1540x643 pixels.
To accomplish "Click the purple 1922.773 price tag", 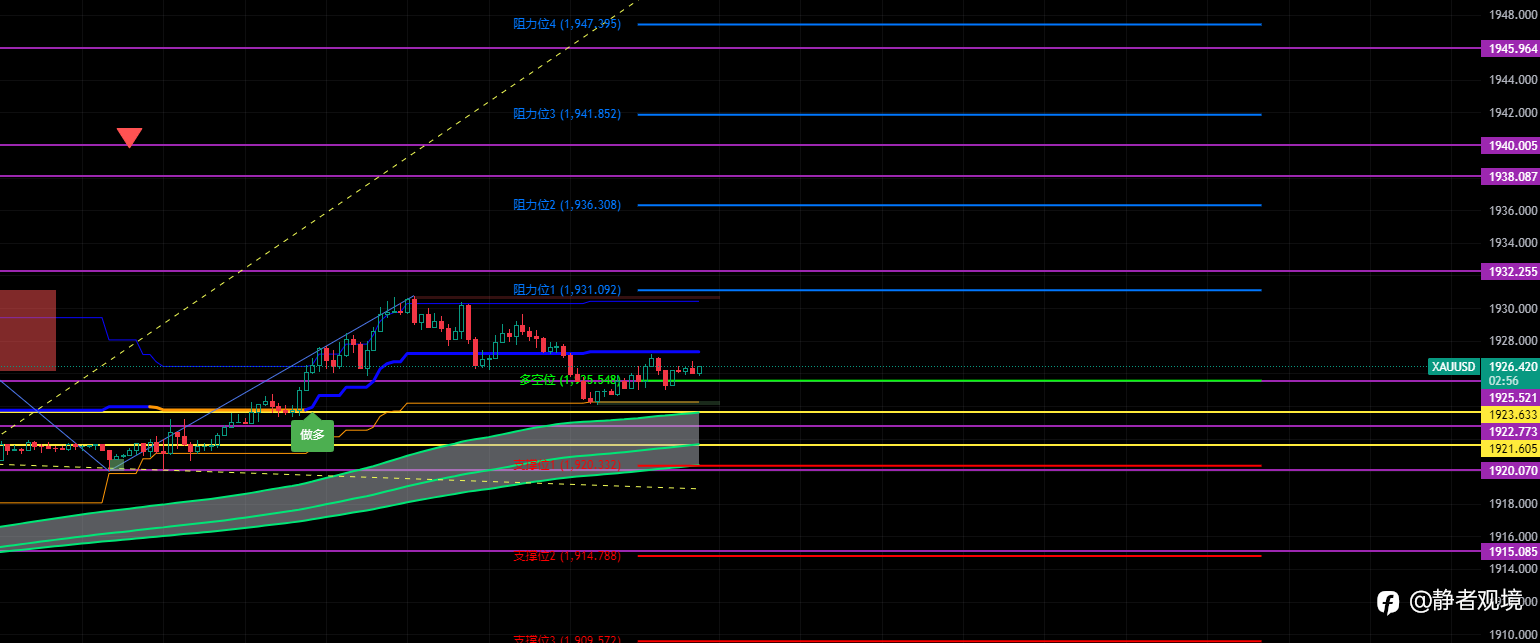I will [x=1510, y=431].
